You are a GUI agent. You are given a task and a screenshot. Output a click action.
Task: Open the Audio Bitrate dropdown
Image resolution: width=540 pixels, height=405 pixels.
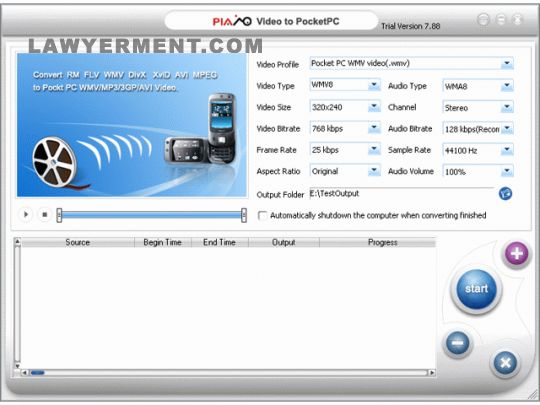[x=507, y=128]
